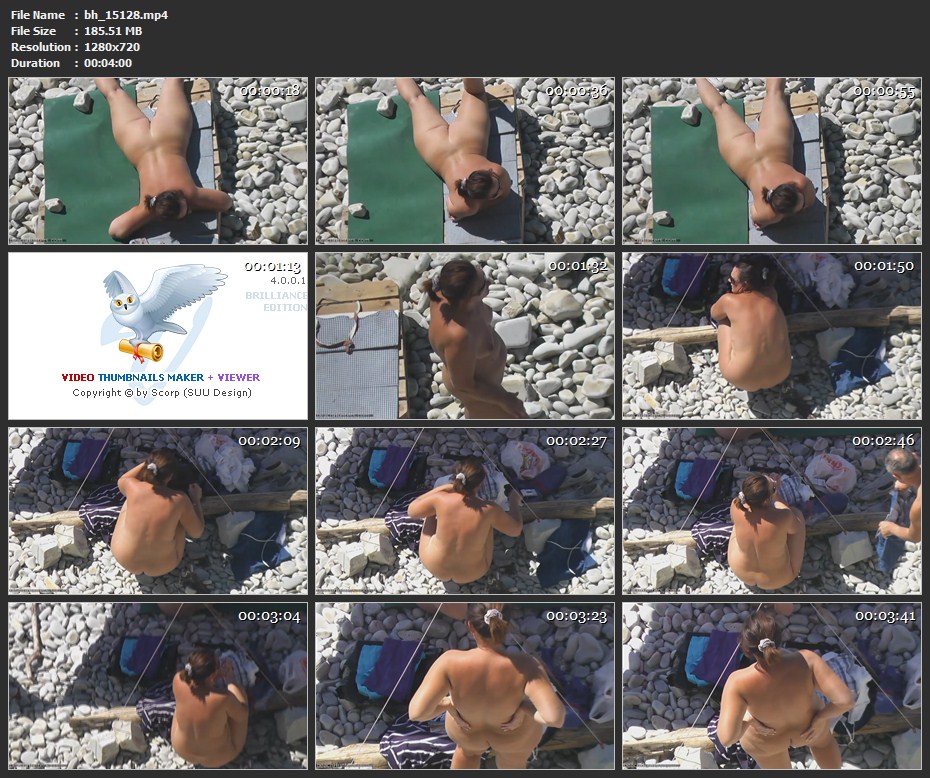Viewport: 930px width, 778px height.
Task: Click the frame stamped 00:02:09
Action: point(158,510)
